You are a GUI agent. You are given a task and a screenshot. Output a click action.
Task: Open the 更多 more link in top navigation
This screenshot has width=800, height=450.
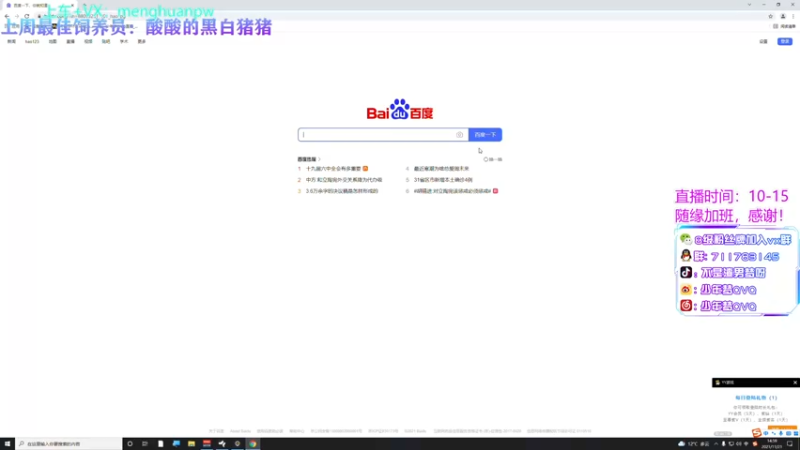coord(141,41)
